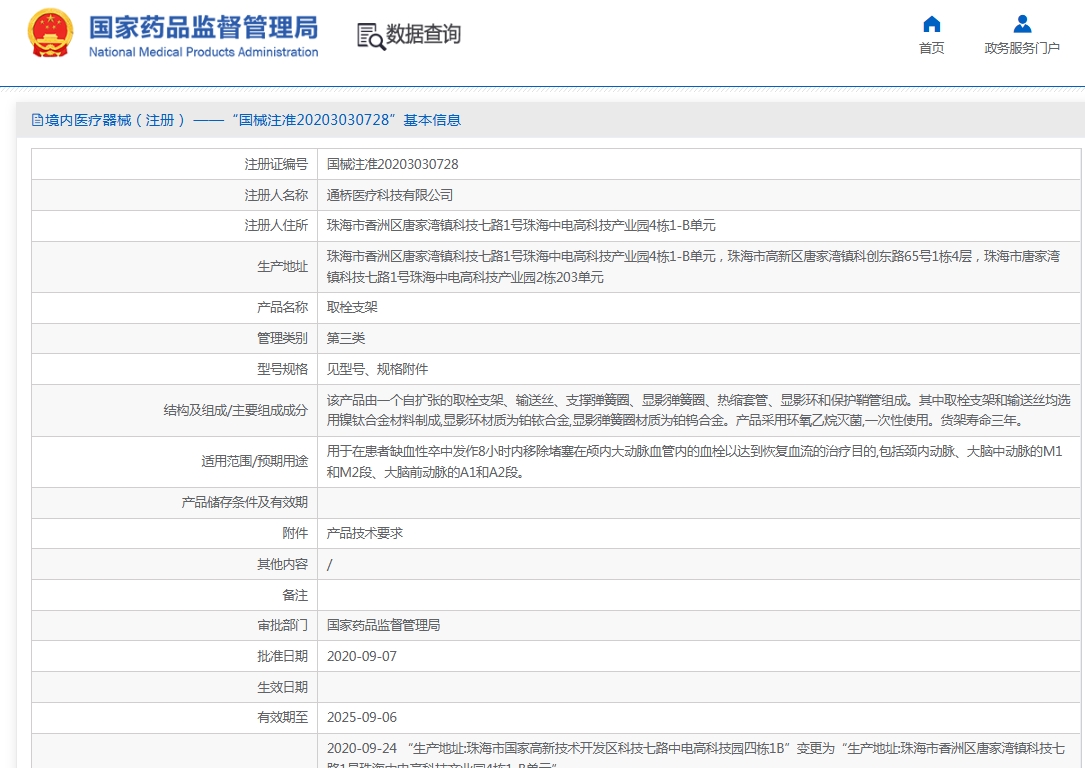Click the 产品名称 row label
This screenshot has width=1085, height=768.
click(282, 307)
